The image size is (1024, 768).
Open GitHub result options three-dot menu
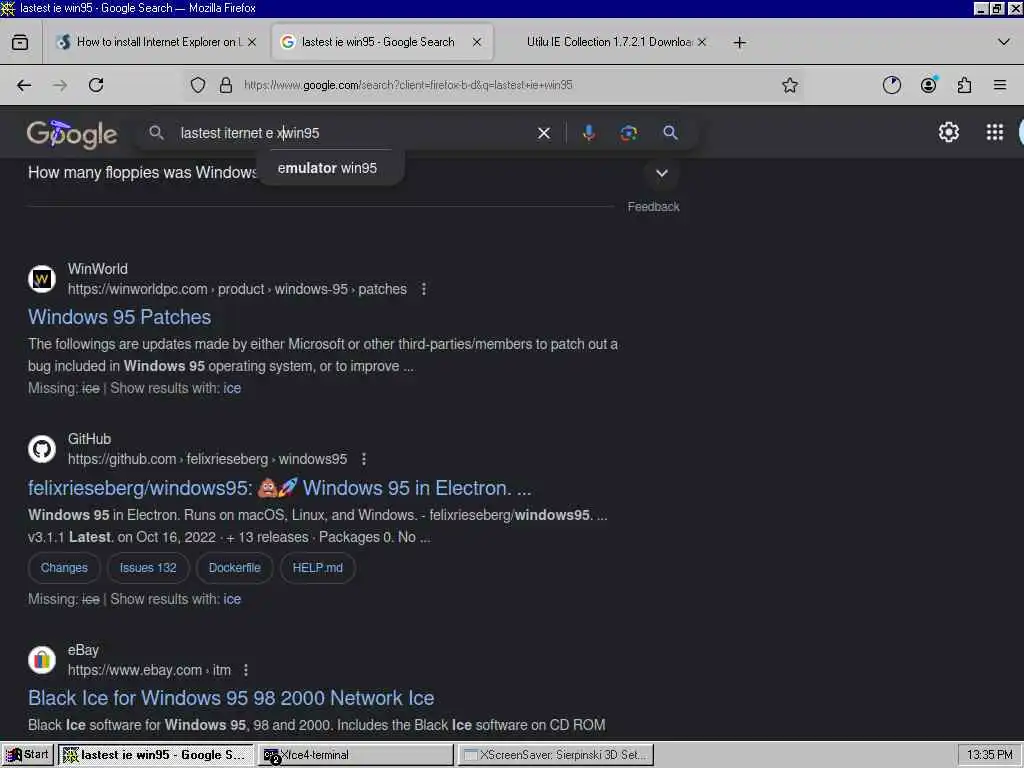(364, 459)
